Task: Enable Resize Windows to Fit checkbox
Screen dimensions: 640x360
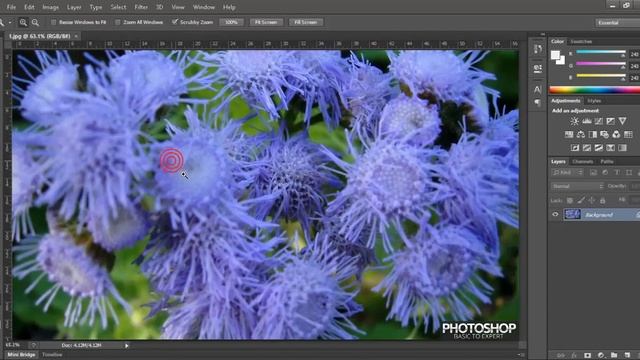Action: tap(53, 22)
